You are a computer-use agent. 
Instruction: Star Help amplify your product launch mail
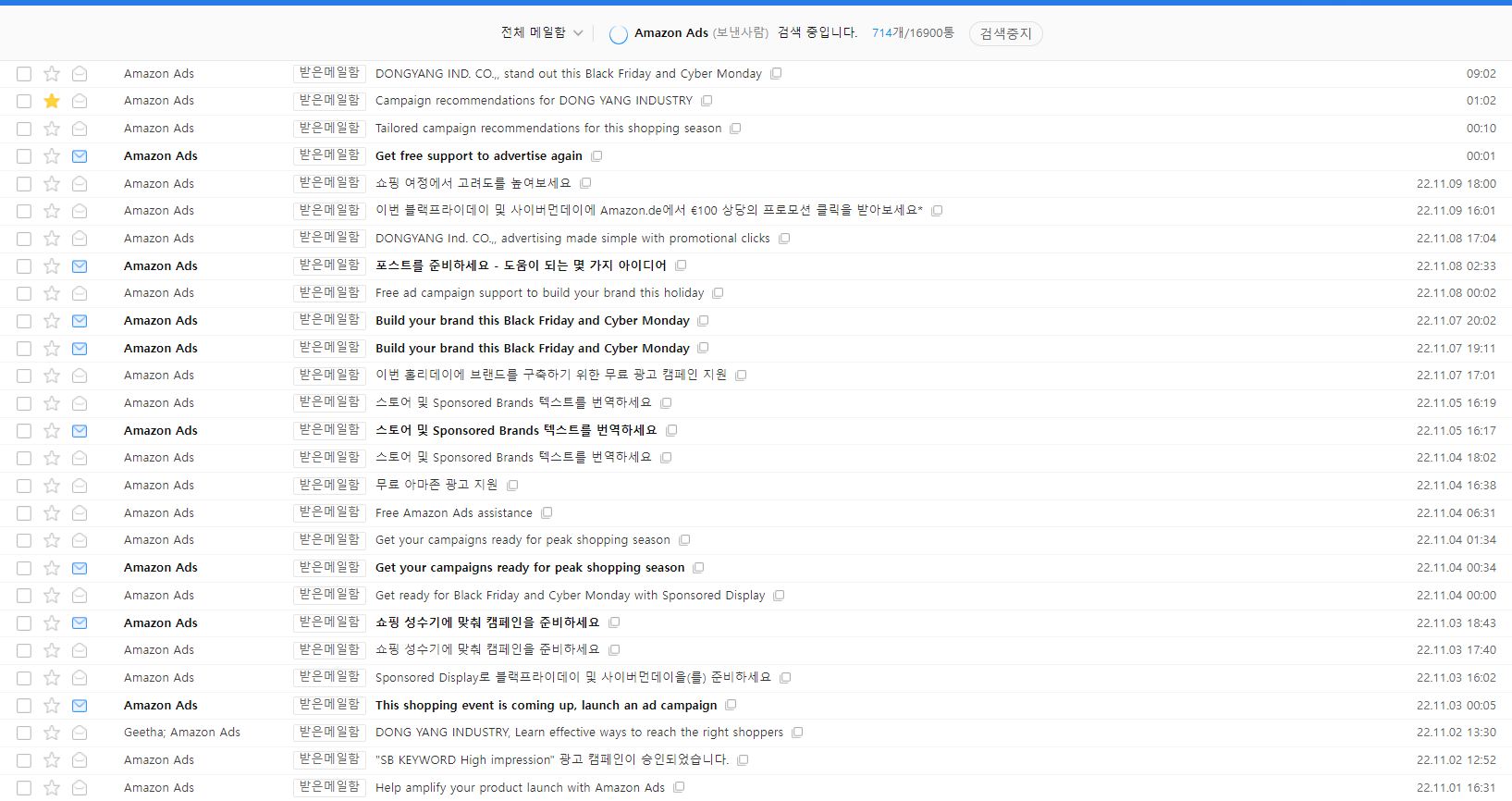pyautogui.click(x=52, y=788)
